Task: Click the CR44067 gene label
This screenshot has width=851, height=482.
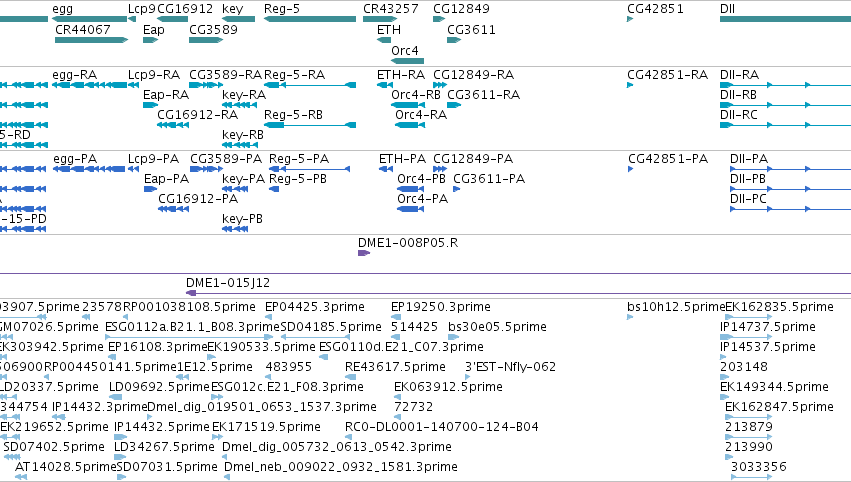Action: pyautogui.click(x=82, y=30)
